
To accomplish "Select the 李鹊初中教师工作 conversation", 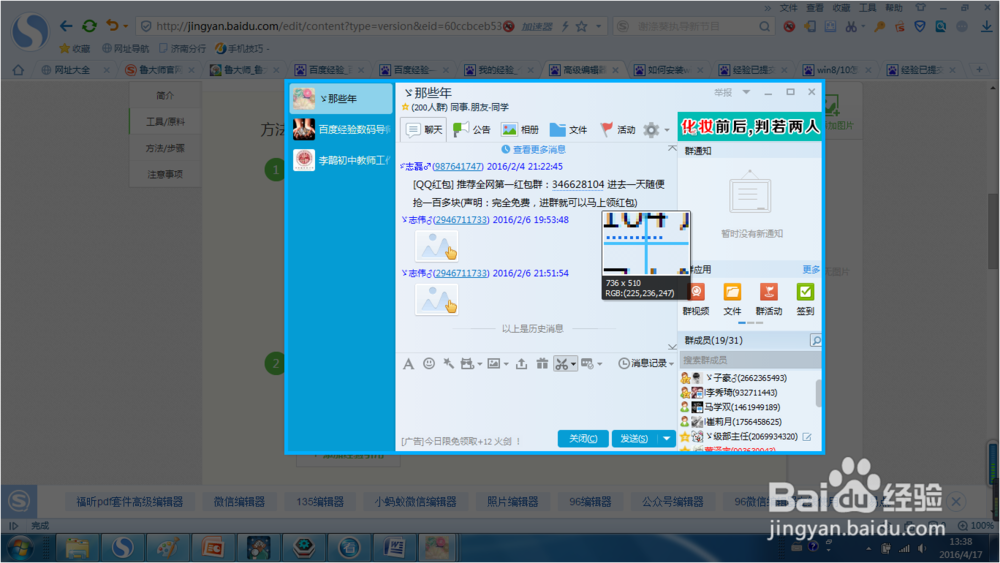I will coord(341,160).
